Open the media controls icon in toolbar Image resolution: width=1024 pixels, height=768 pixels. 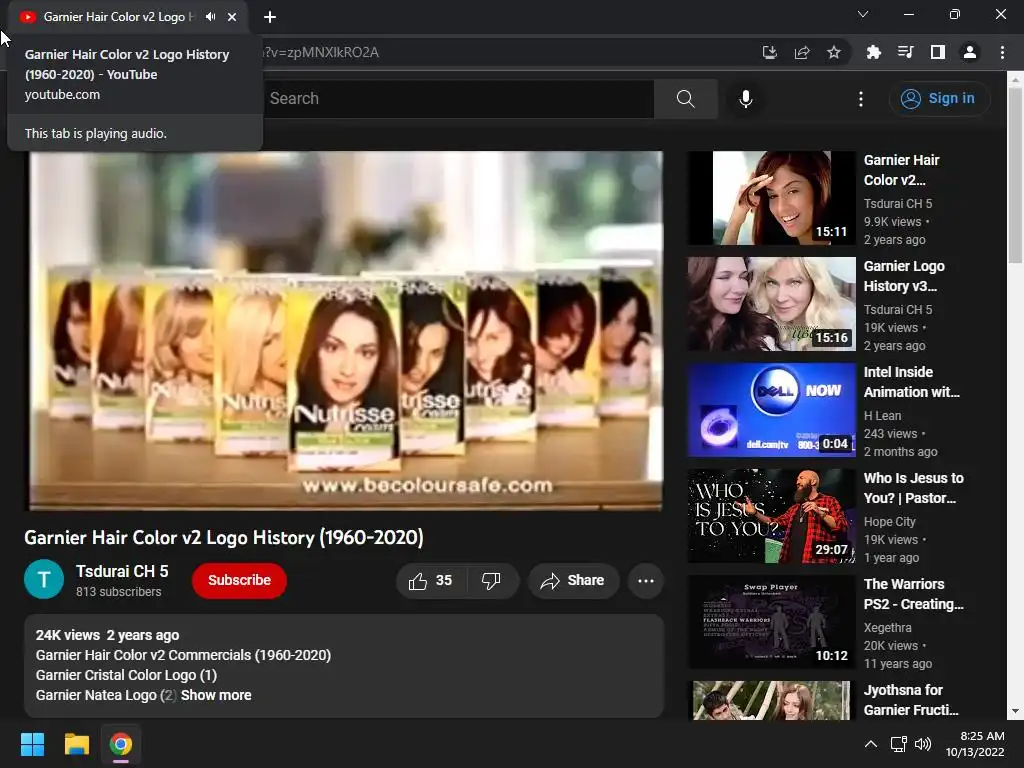click(x=905, y=52)
